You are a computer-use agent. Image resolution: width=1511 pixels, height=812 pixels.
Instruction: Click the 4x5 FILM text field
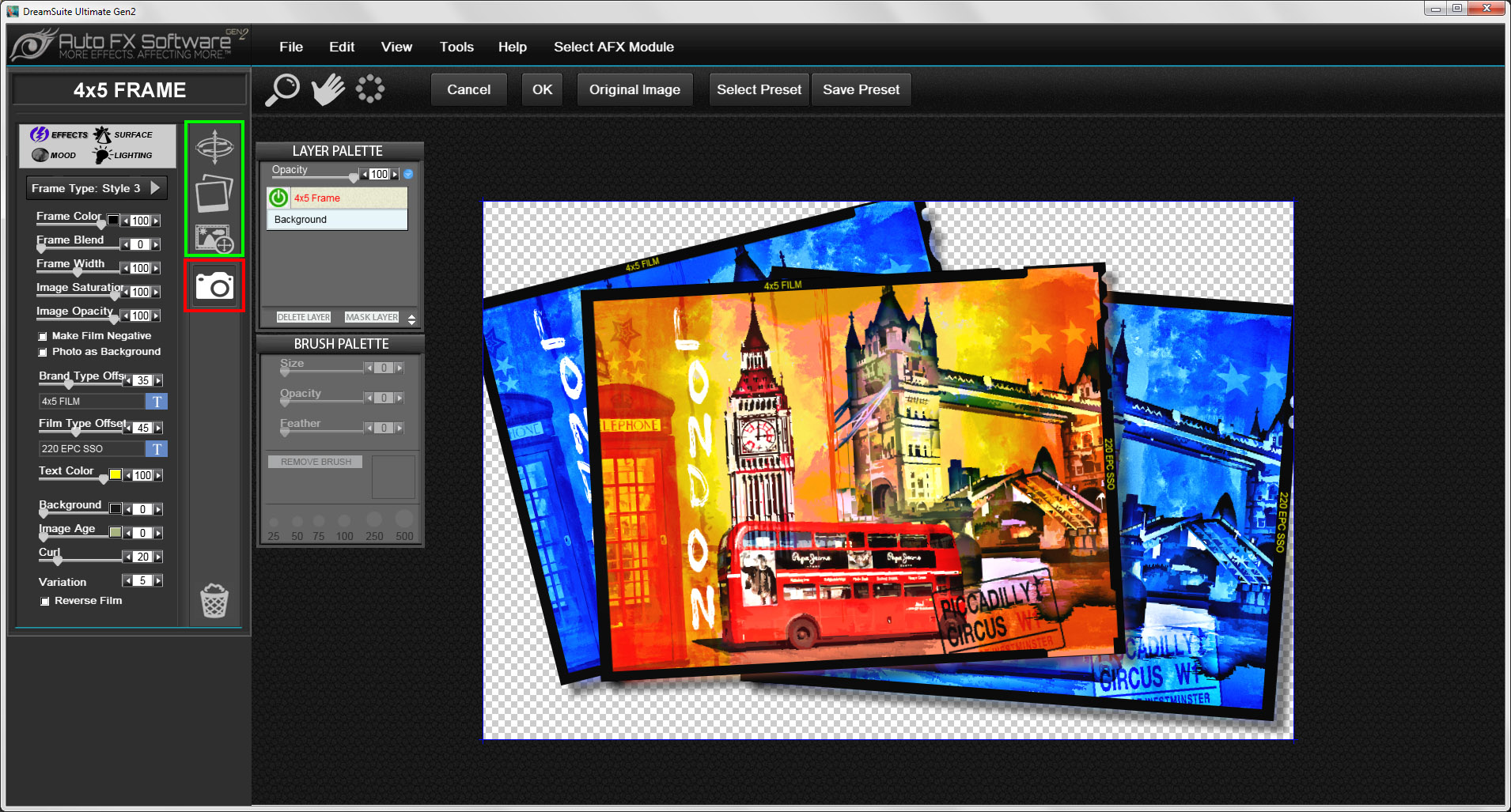click(x=92, y=402)
